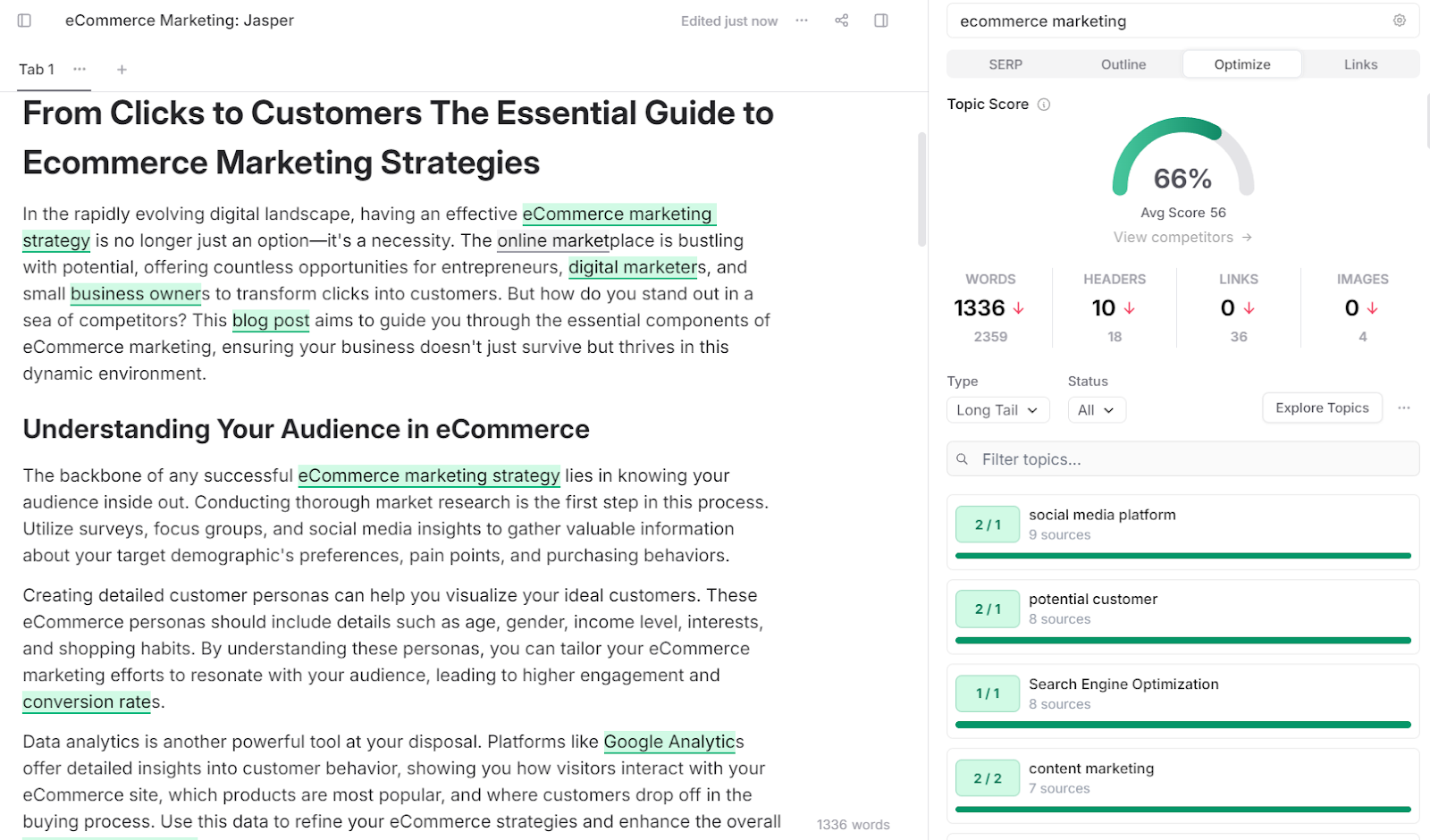Select the Optimize tab
Image resolution: width=1430 pixels, height=840 pixels.
[x=1242, y=64]
